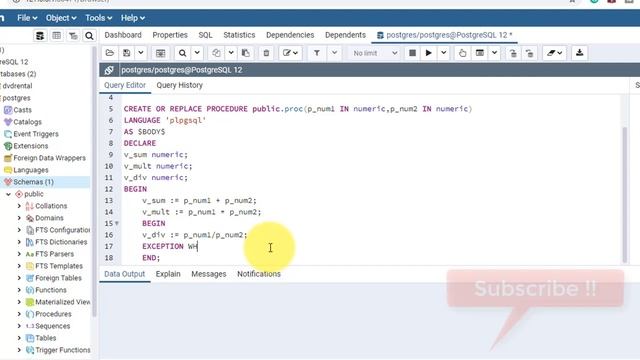Image resolution: width=640 pixels, height=360 pixels.
Task: Toggle the code fold arrow on line 15
Action: 117,224
